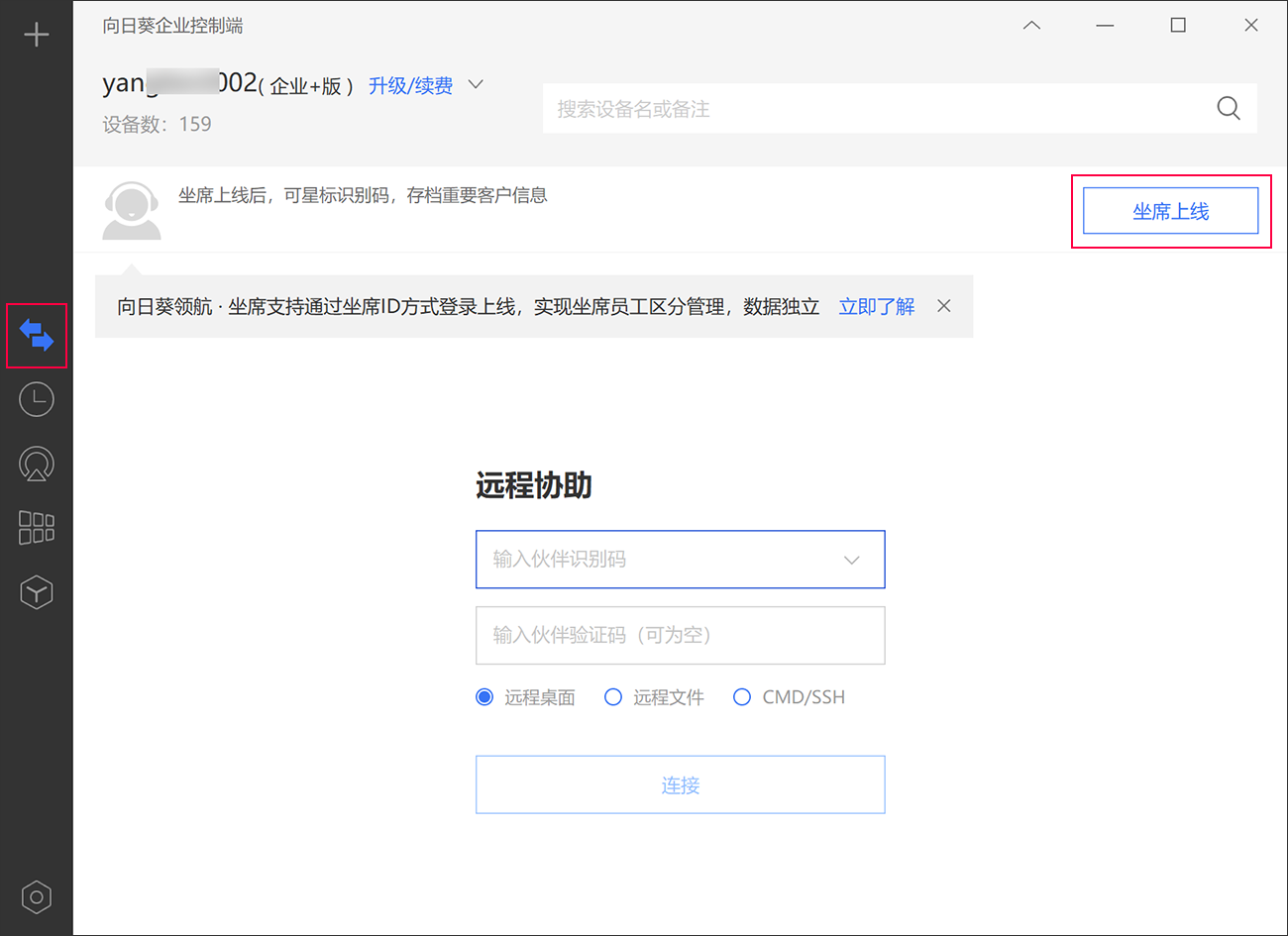
Task: Open the 立即了解 link
Action: [x=877, y=307]
